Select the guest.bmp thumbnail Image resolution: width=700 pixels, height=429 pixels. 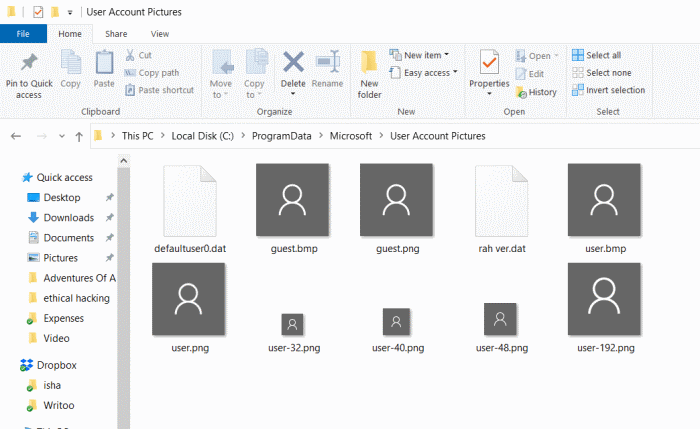293,200
